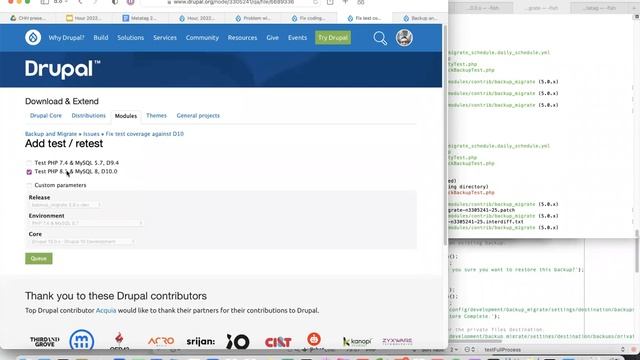This screenshot has width=640, height=360.
Task: Switch to the Metatag browser tab
Action: (x=140, y=18)
